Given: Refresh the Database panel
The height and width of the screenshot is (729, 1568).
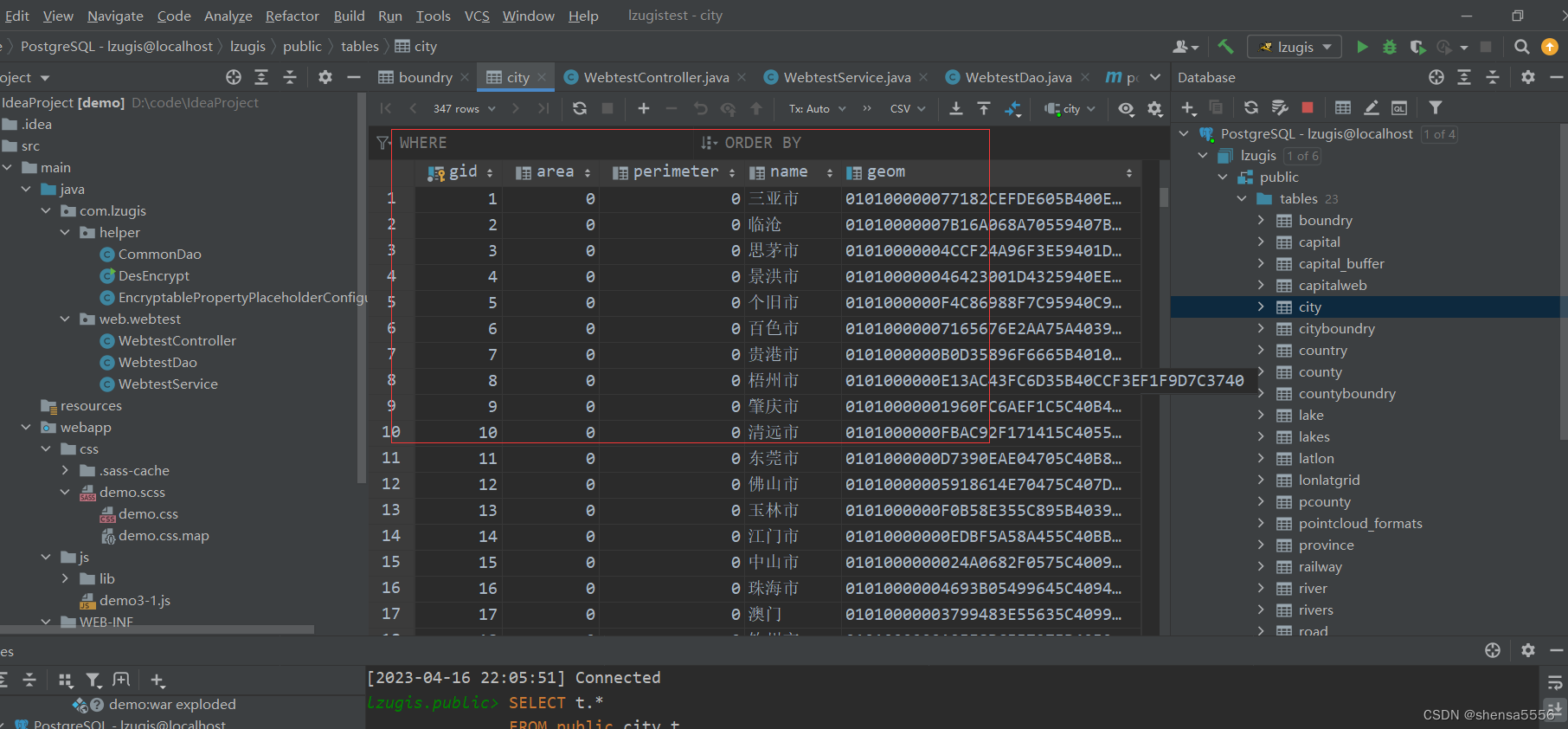Looking at the screenshot, I should click(1251, 108).
